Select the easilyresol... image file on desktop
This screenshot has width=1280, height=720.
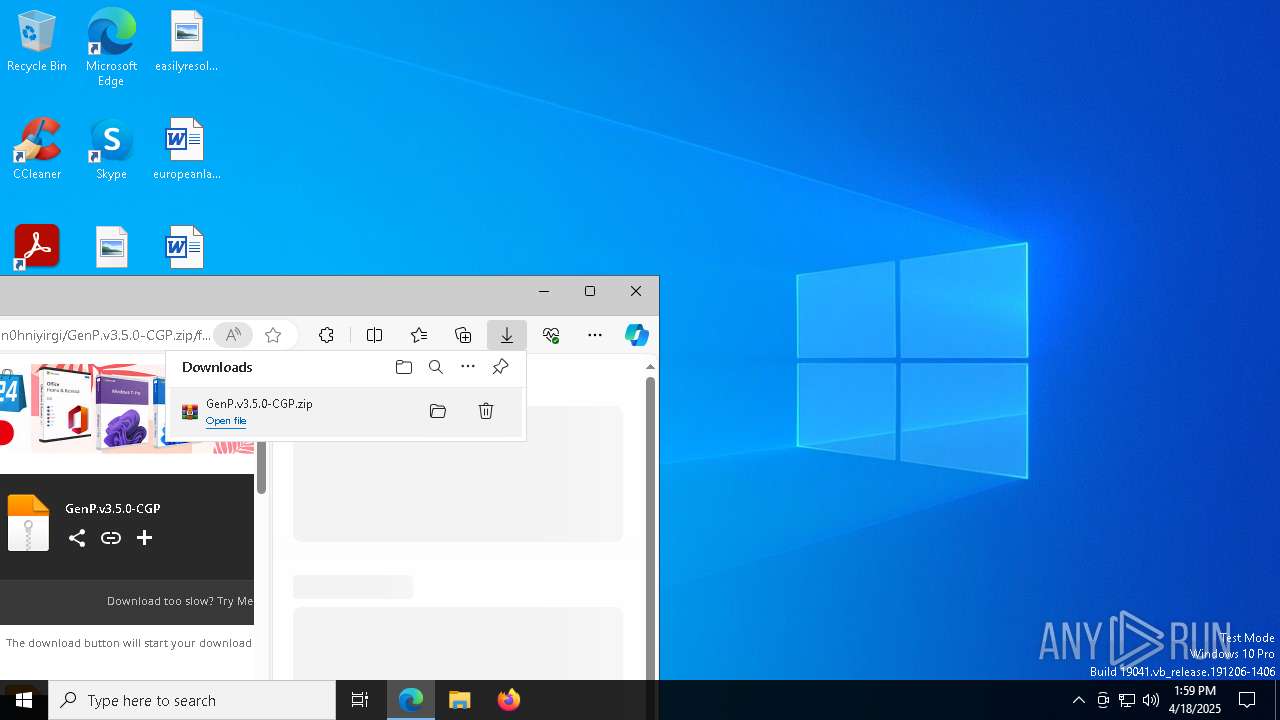(x=186, y=42)
